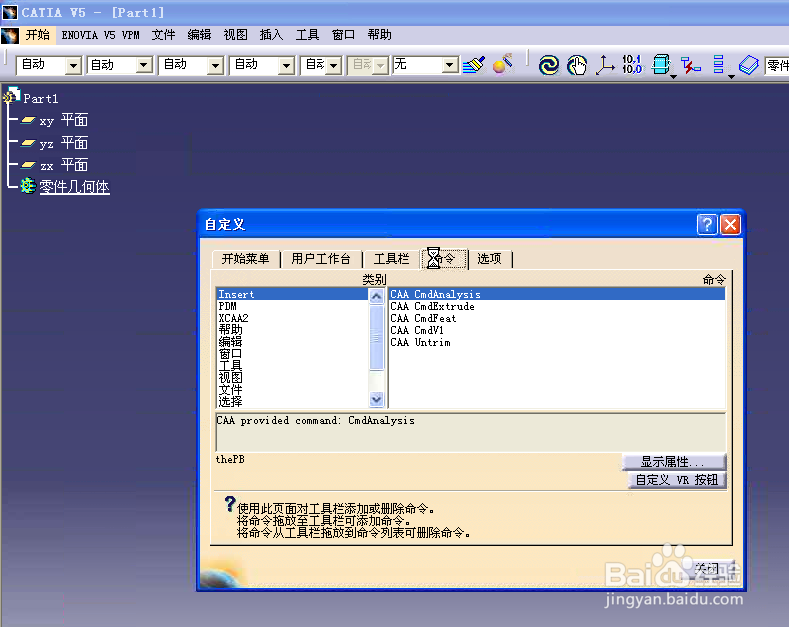This screenshot has width=789, height=627.
Task: Click the dialog help question-mark button
Action: pos(706,224)
